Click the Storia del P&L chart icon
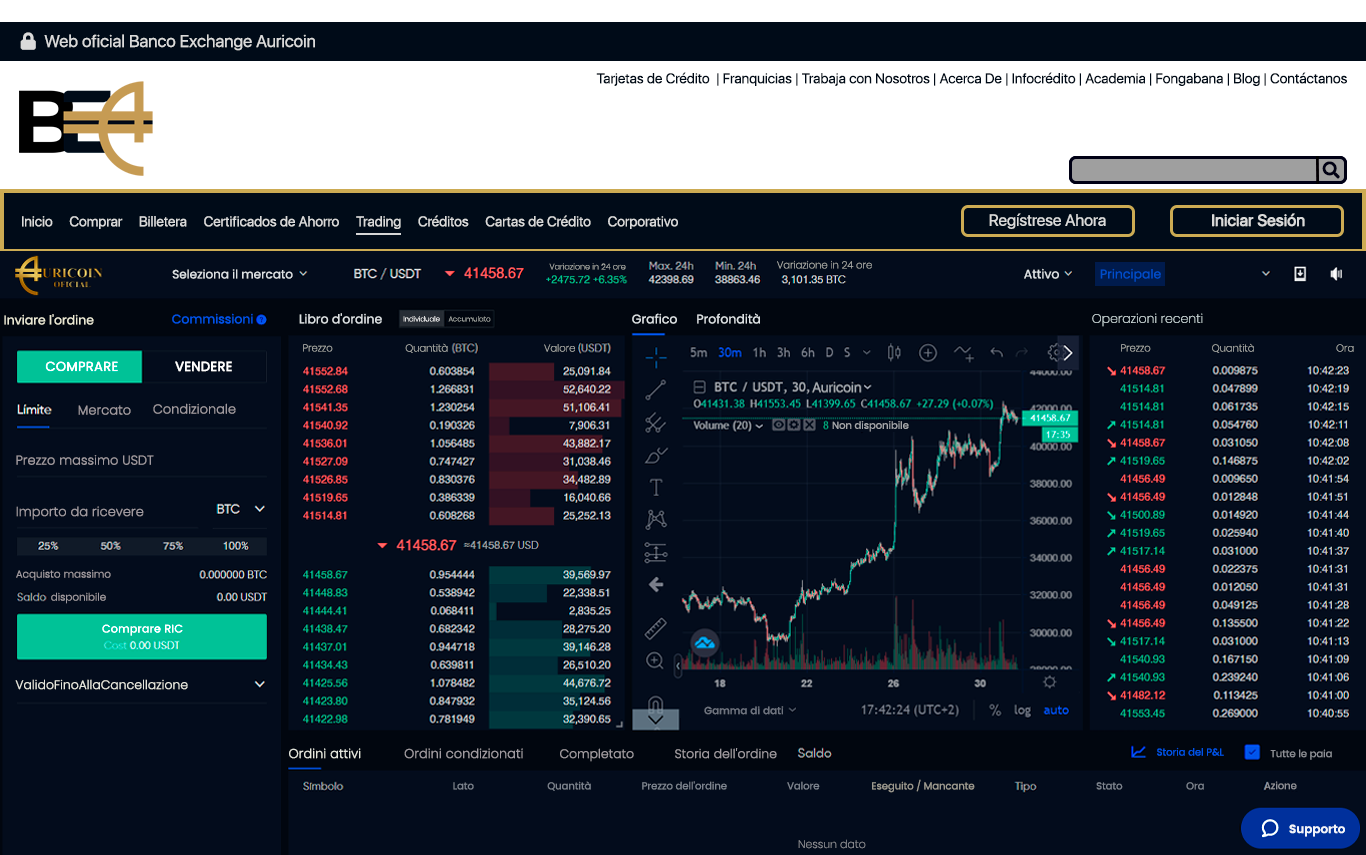The image size is (1366, 855). click(1138, 752)
